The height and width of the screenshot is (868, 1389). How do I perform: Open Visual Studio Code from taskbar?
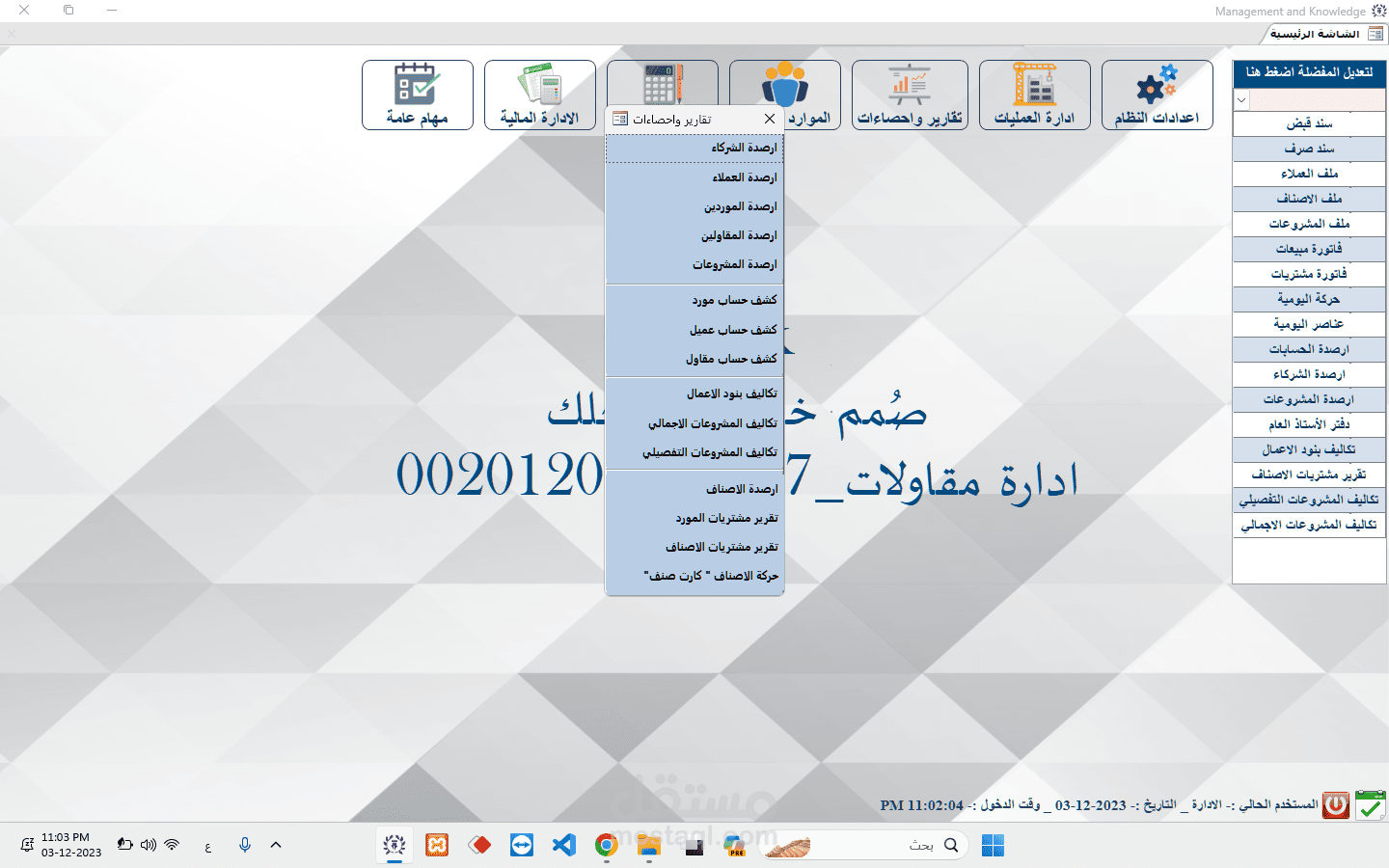[x=563, y=846]
